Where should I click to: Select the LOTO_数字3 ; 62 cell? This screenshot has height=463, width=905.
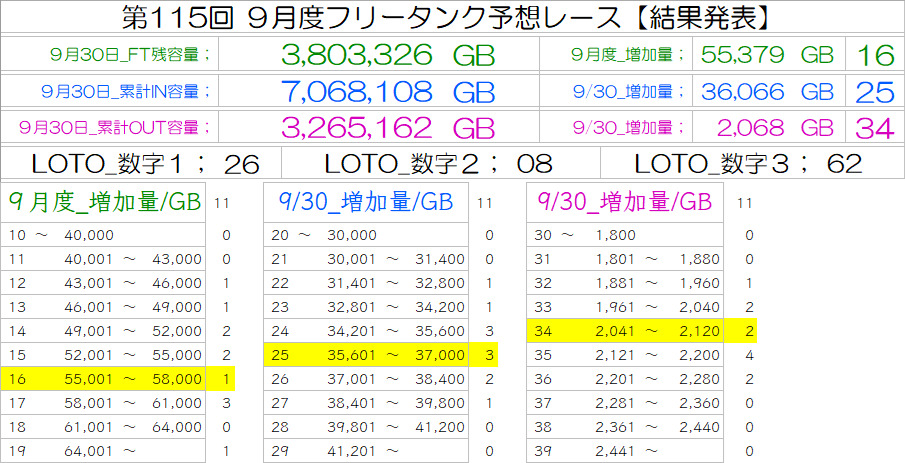[750, 163]
